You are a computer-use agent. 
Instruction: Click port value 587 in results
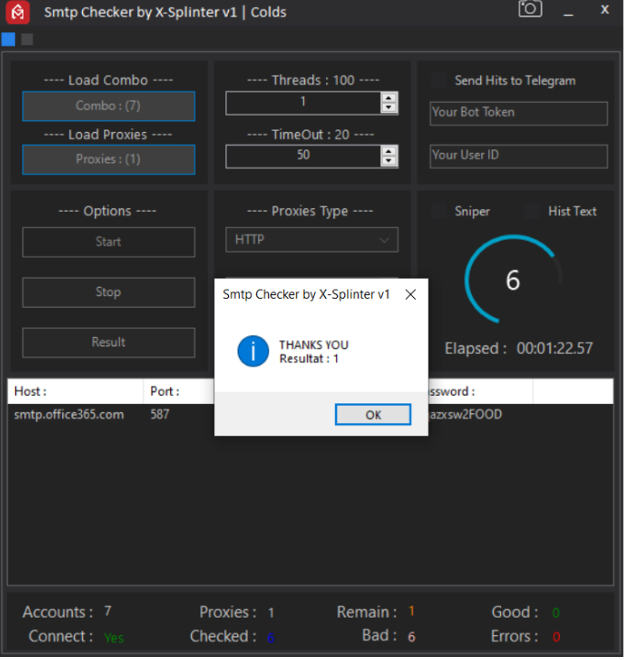pos(160,415)
